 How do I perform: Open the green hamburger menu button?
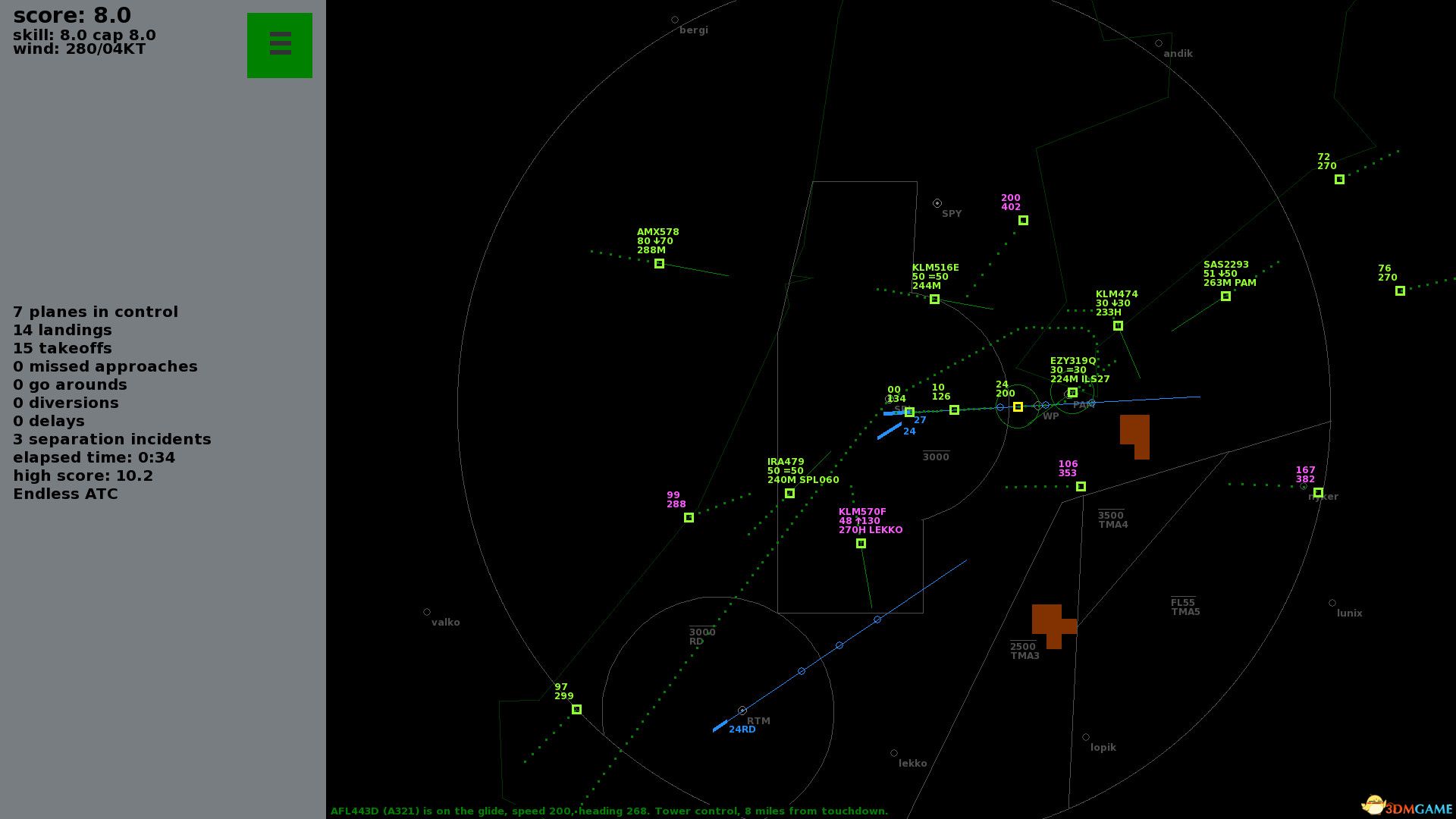click(279, 45)
